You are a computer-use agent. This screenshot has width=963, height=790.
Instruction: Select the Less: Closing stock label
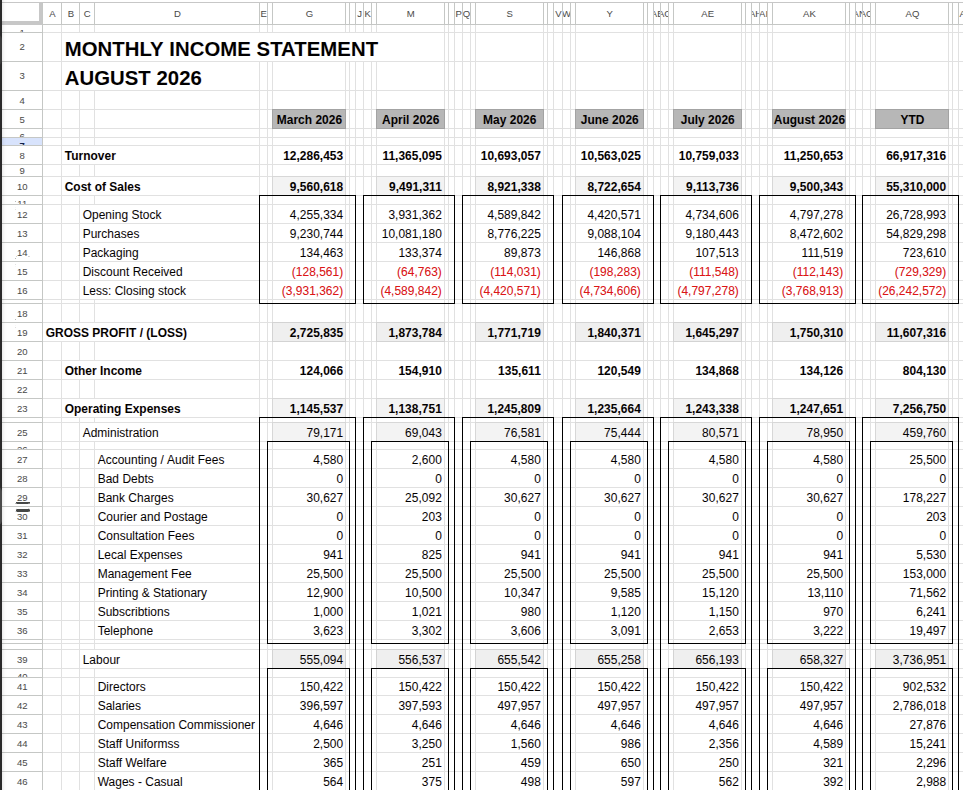(x=134, y=291)
